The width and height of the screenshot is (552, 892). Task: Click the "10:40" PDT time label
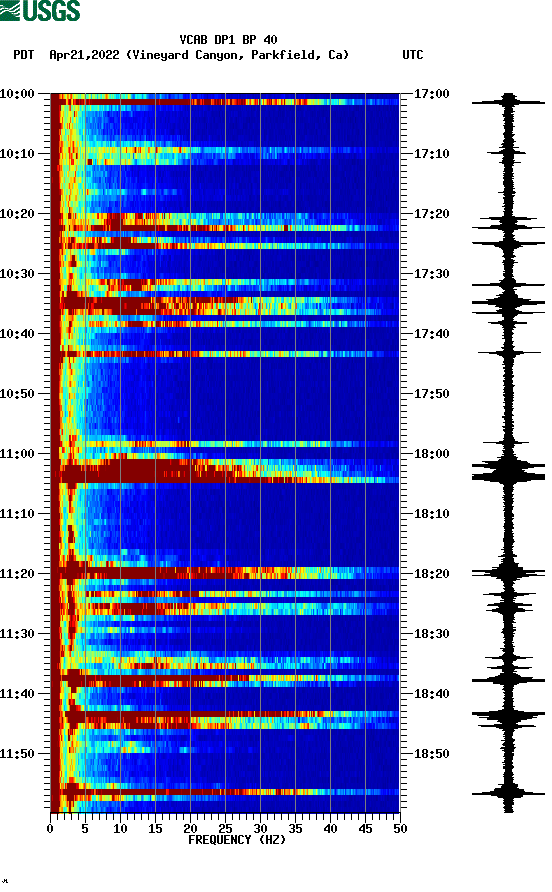click(17, 334)
